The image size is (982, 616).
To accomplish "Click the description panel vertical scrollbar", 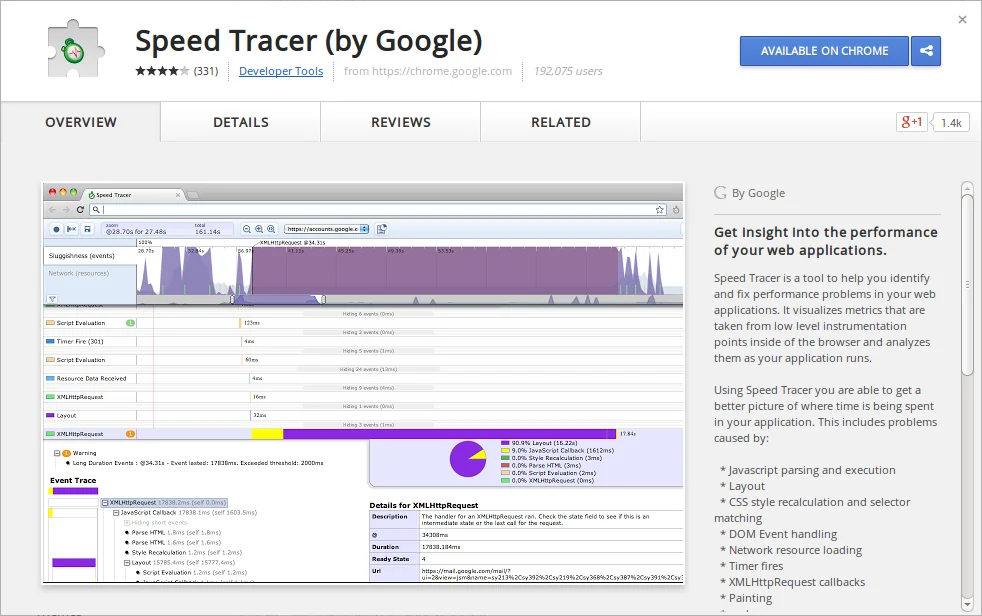I will tap(968, 285).
